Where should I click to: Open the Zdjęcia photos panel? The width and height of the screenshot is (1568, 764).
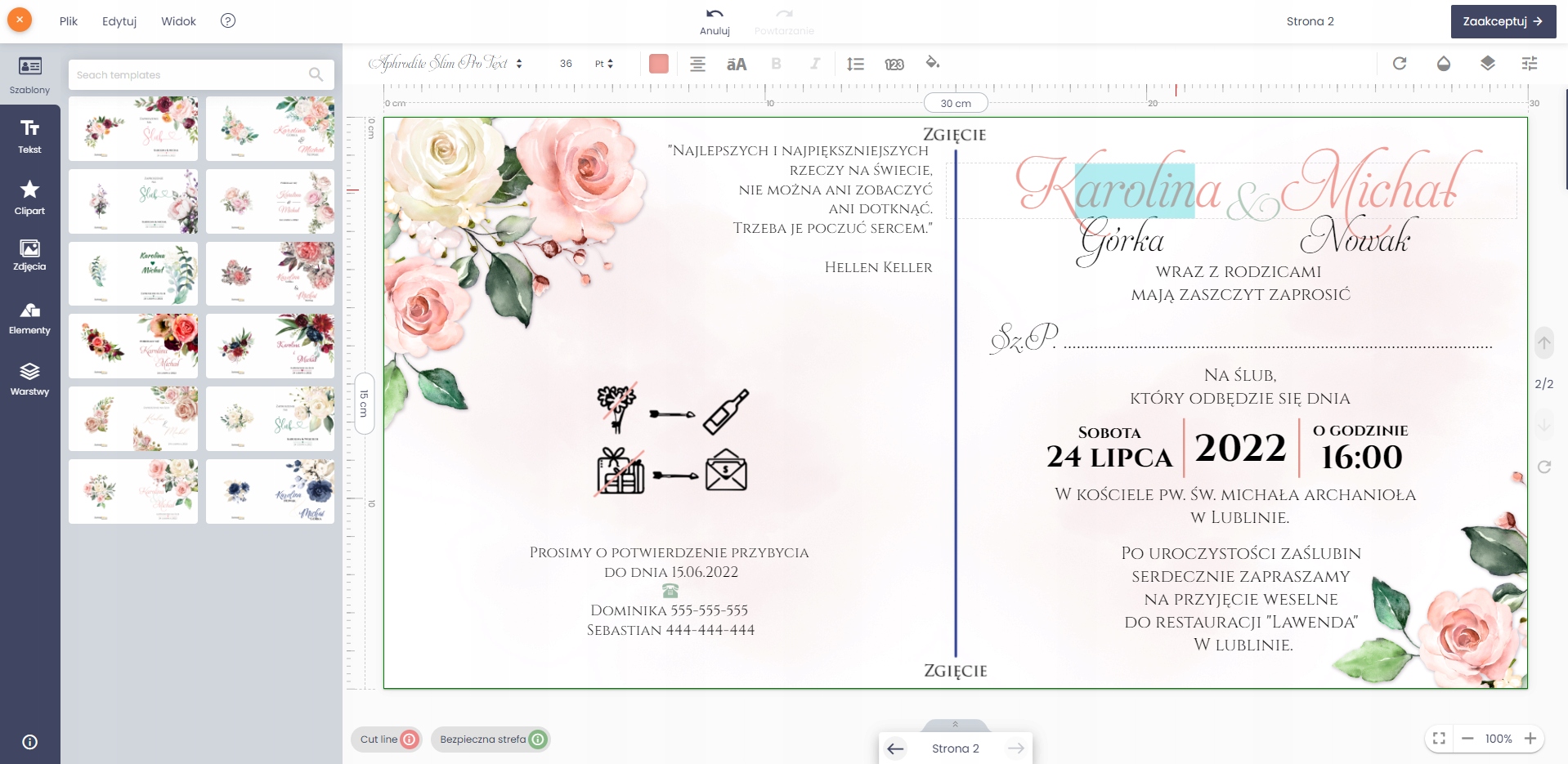point(29,255)
